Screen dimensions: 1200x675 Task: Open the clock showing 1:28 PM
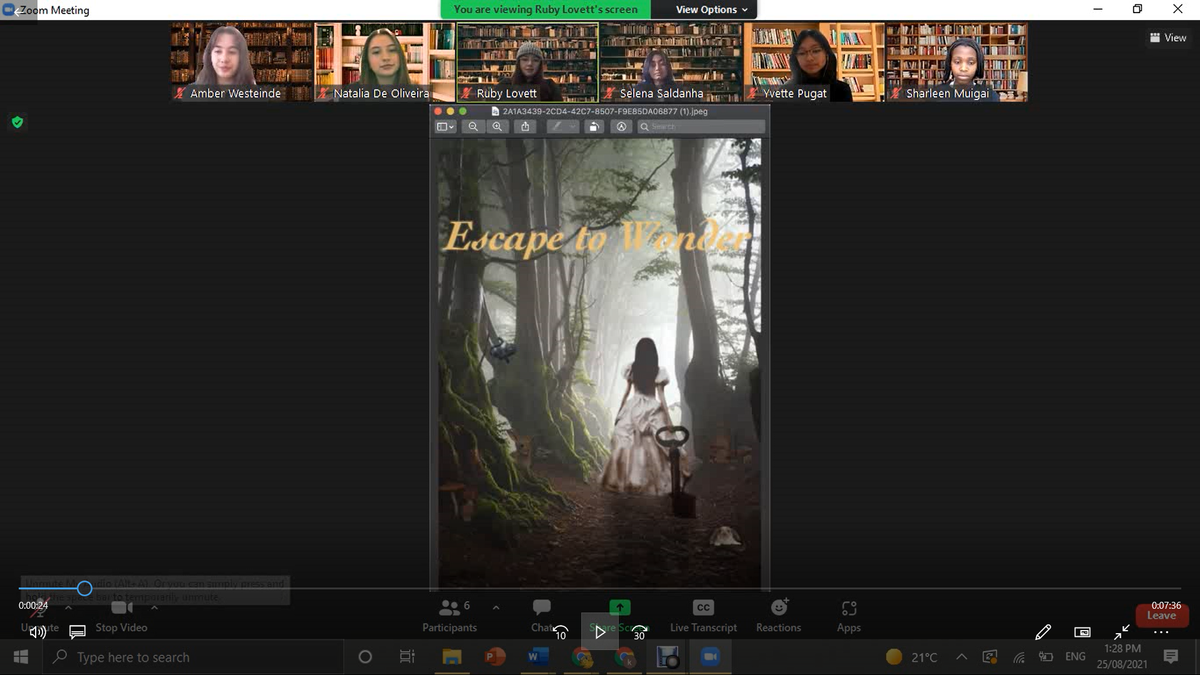click(1122, 657)
